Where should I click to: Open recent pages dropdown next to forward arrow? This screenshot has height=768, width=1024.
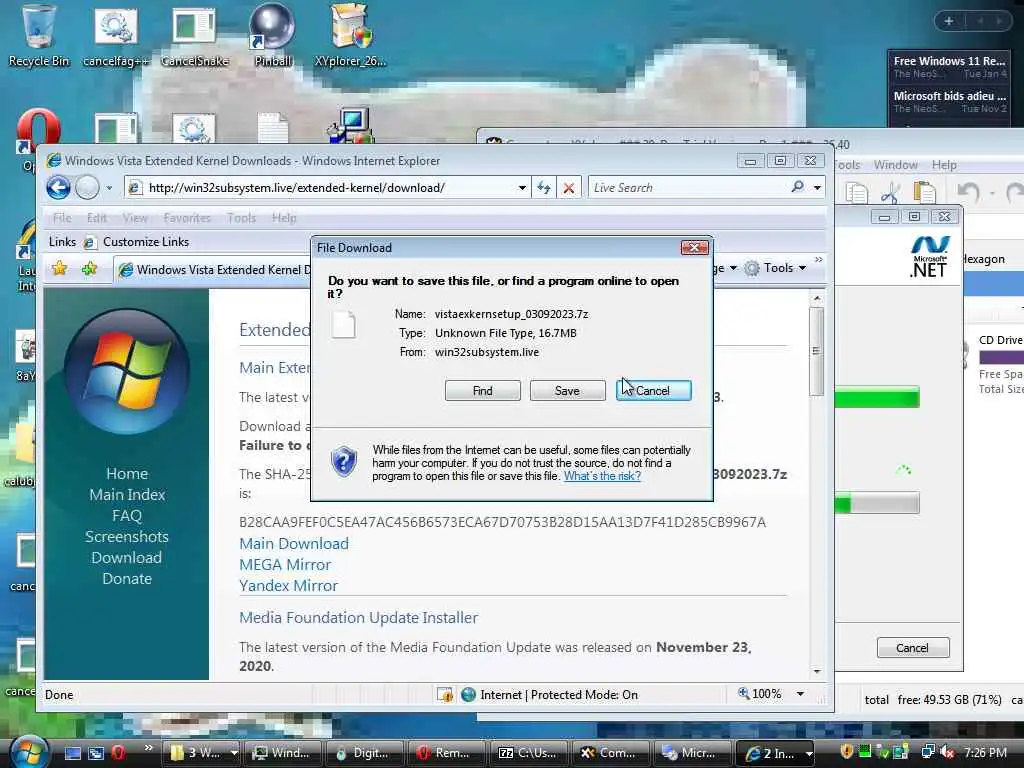click(x=109, y=188)
